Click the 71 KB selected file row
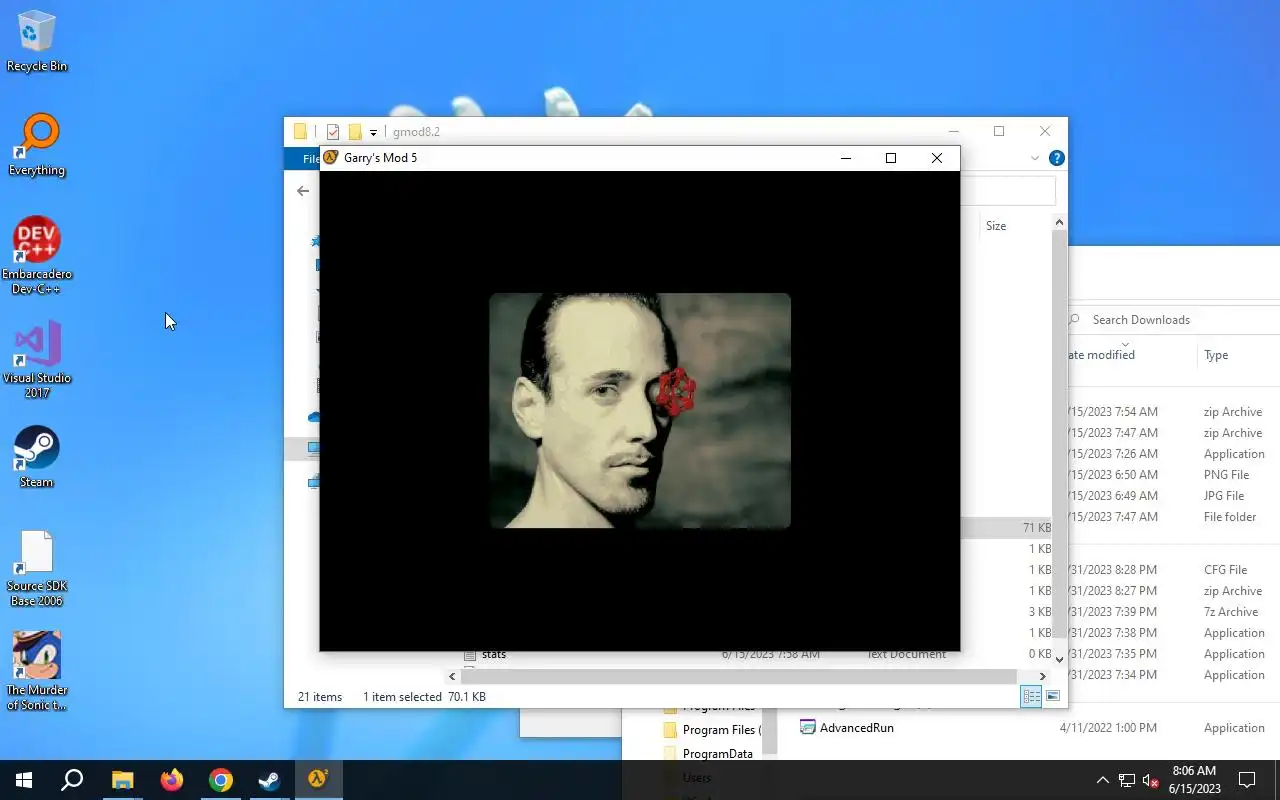 coord(1005,527)
